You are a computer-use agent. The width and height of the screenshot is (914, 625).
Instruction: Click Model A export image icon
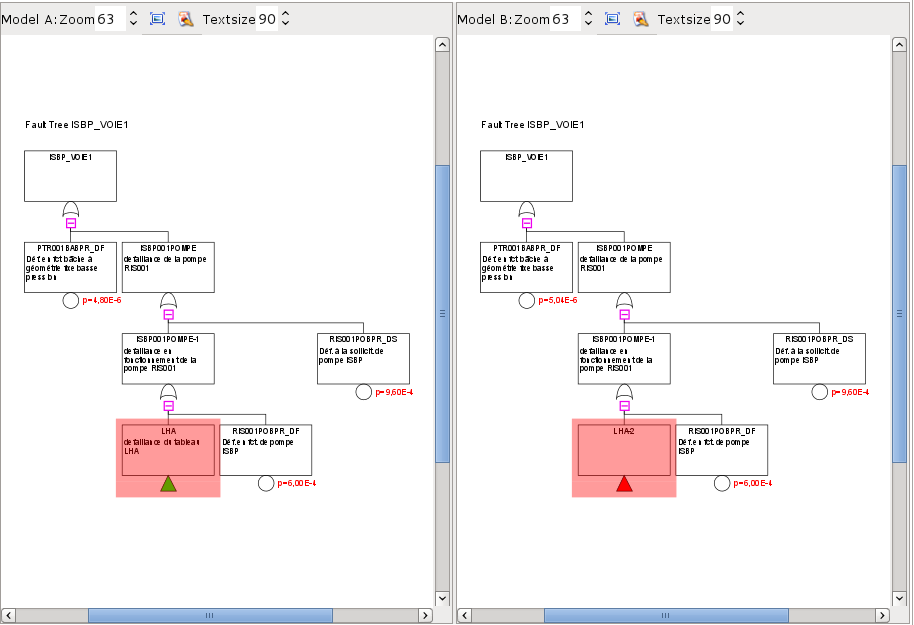185,19
